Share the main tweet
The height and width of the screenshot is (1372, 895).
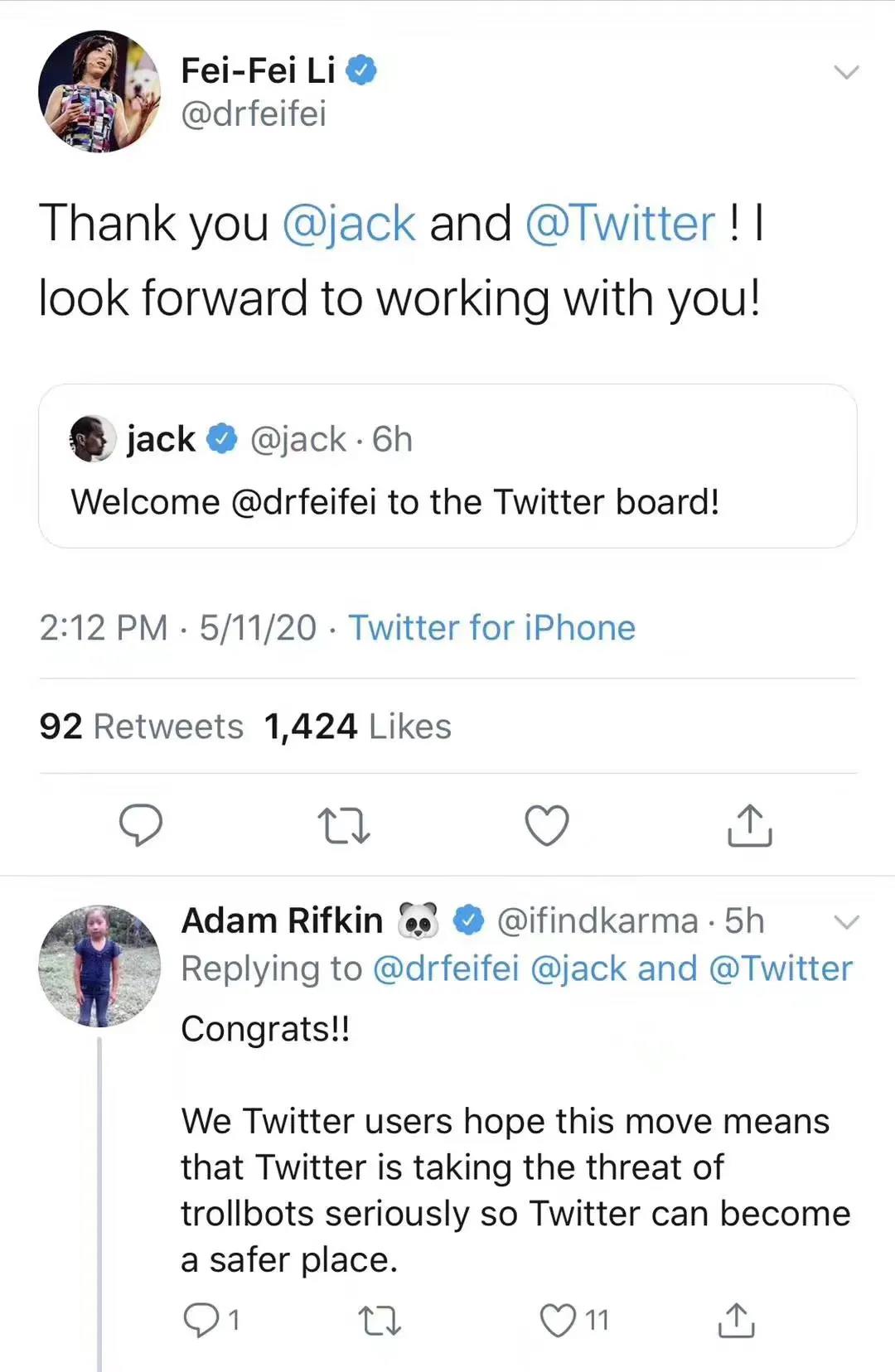(x=749, y=825)
